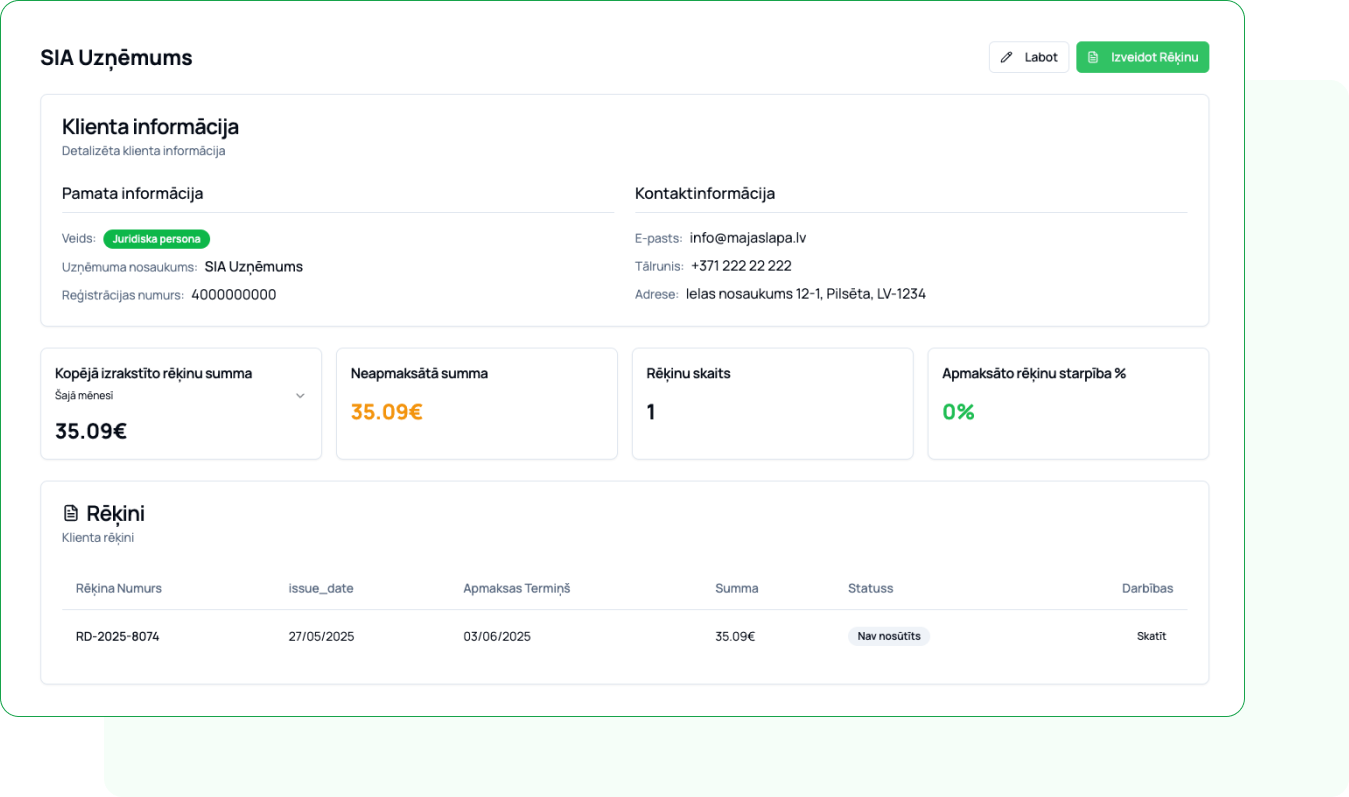Click the SIA Uzņēmums page title
The image size is (1349, 797).
(x=116, y=58)
